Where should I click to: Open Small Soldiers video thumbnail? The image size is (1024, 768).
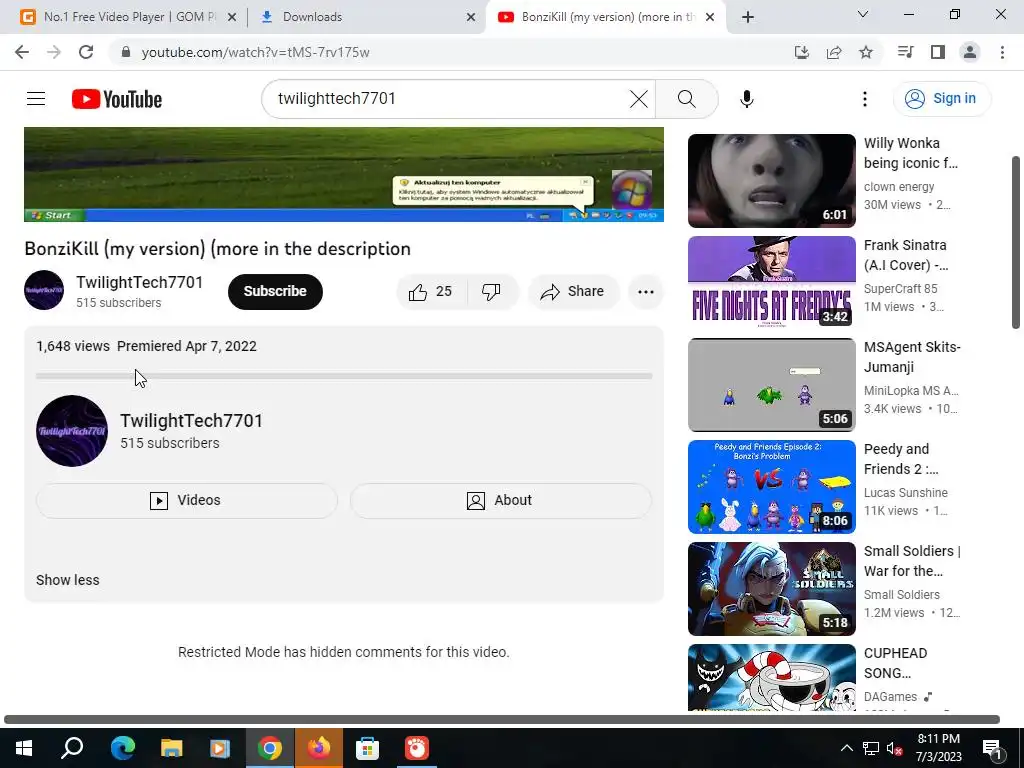pyautogui.click(x=771, y=588)
